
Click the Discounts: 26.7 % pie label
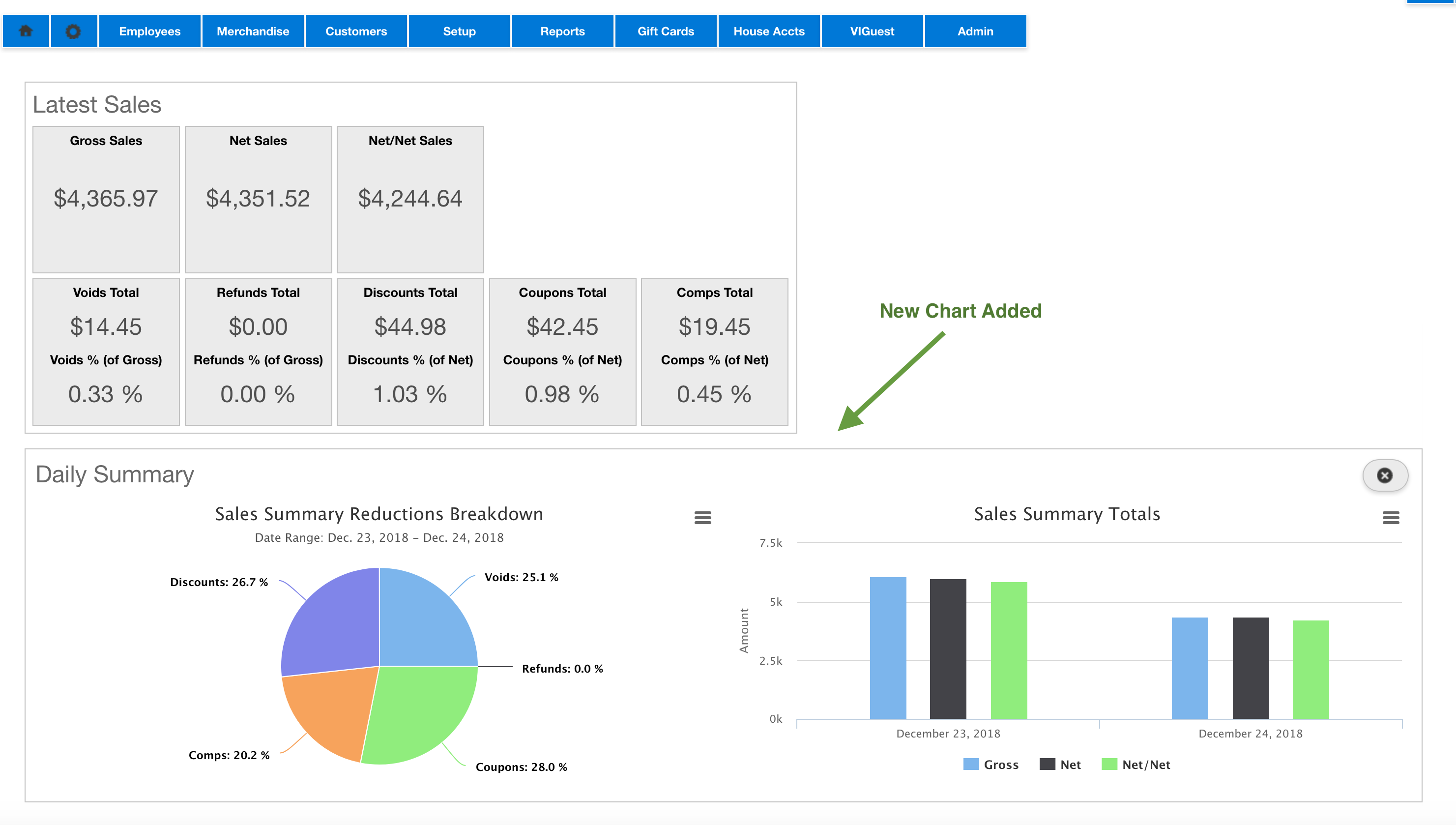(x=219, y=583)
